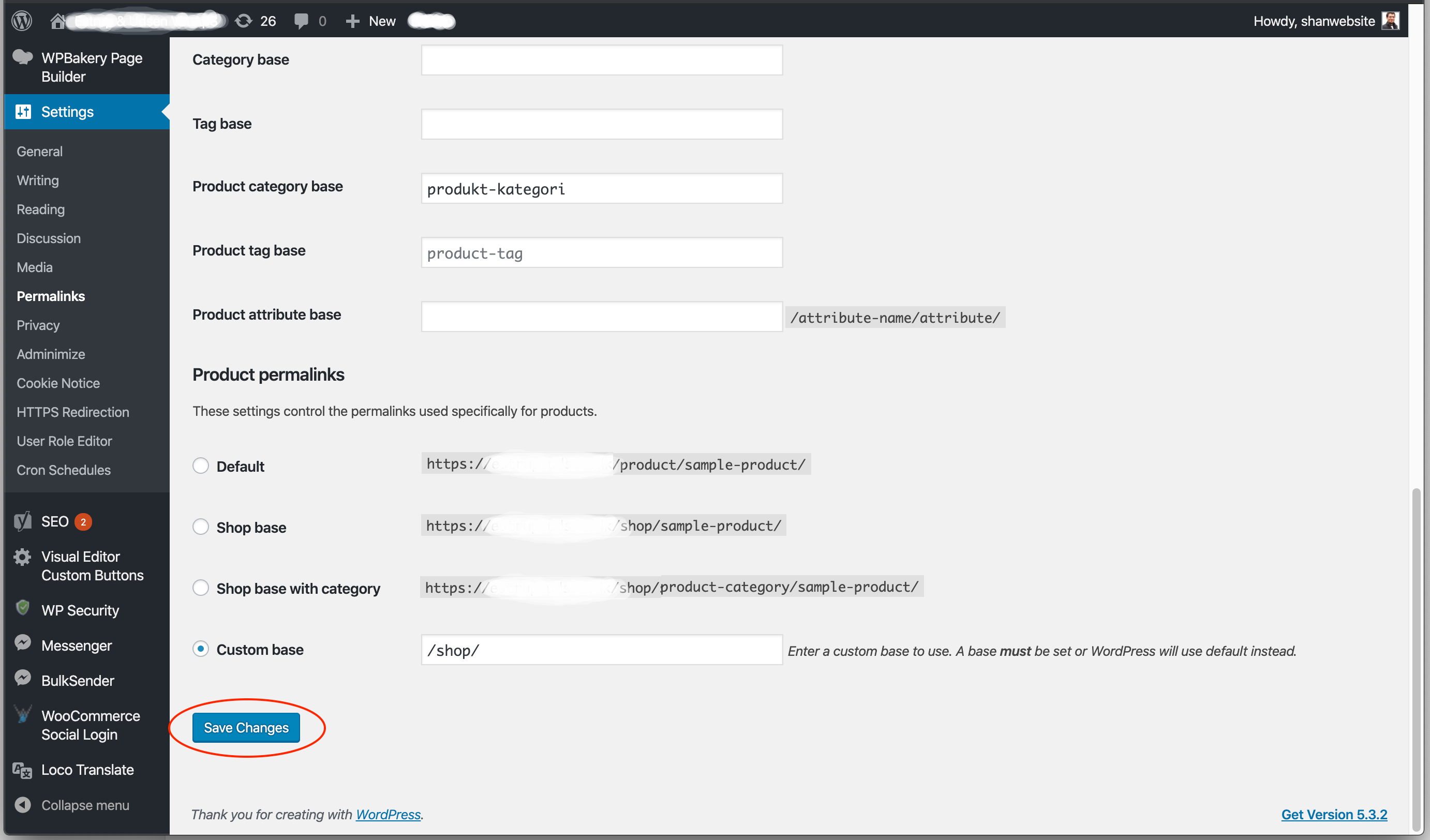1430x840 pixels.
Task: Open the site home icon
Action: click(x=57, y=21)
